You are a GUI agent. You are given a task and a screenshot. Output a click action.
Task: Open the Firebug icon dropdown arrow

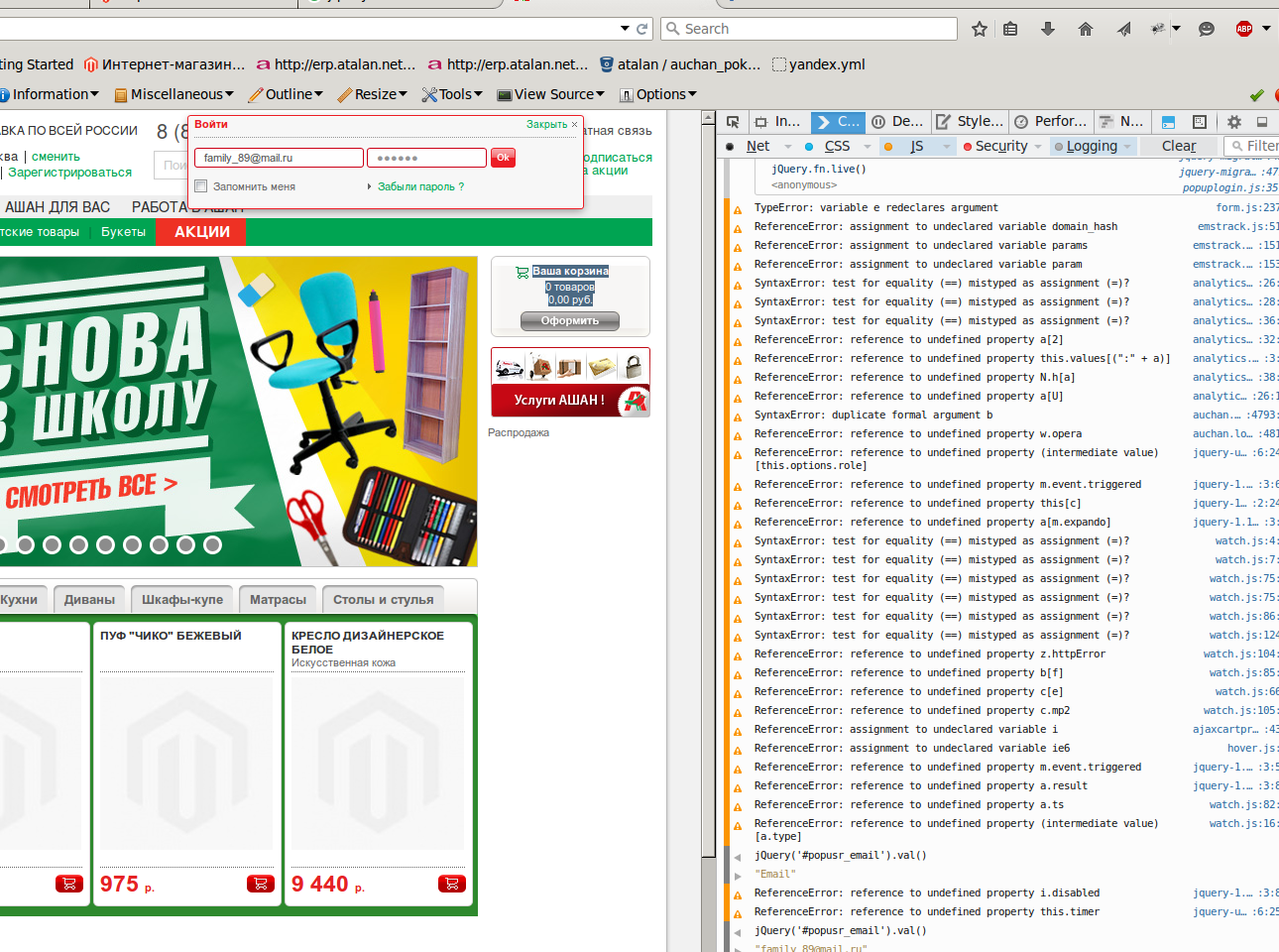1176,29
